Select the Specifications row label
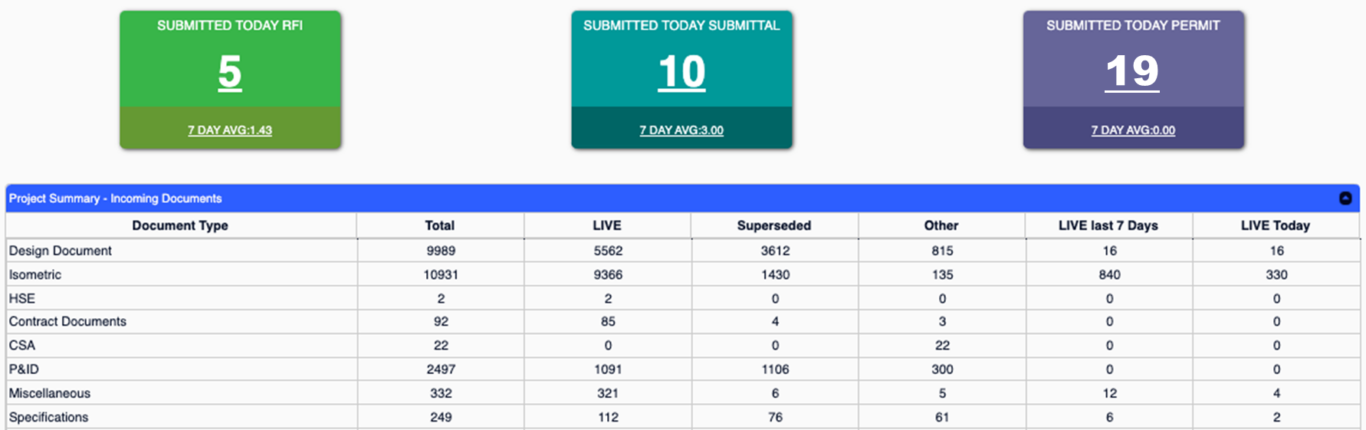This screenshot has height=430, width=1366. (49, 417)
